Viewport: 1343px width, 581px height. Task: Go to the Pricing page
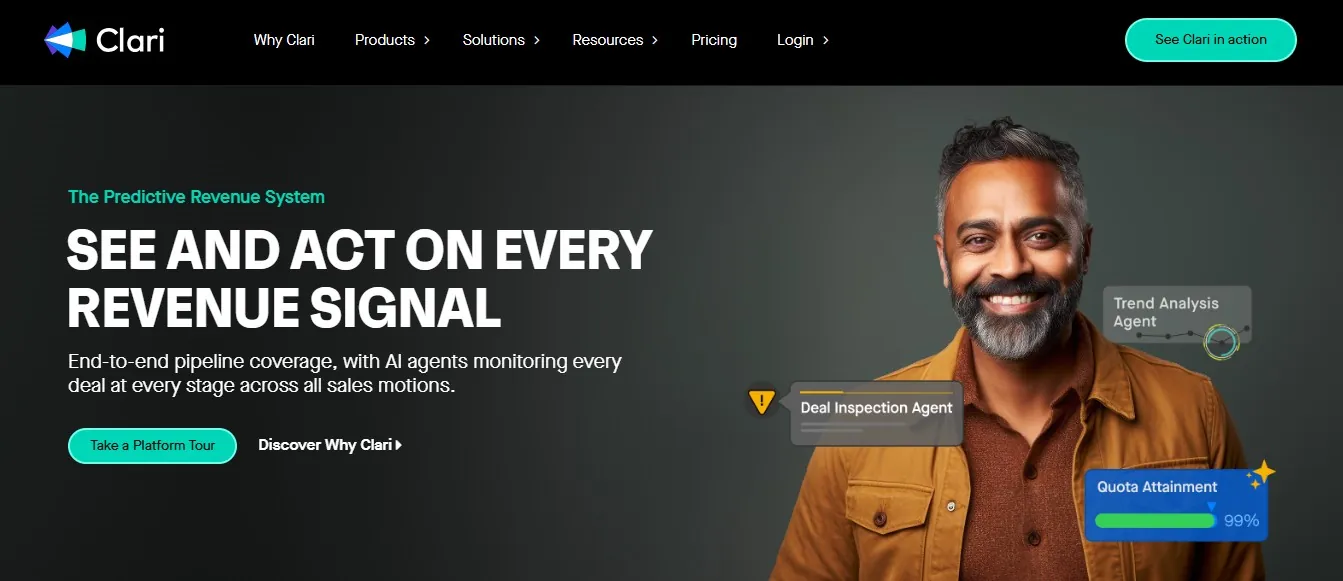[714, 40]
